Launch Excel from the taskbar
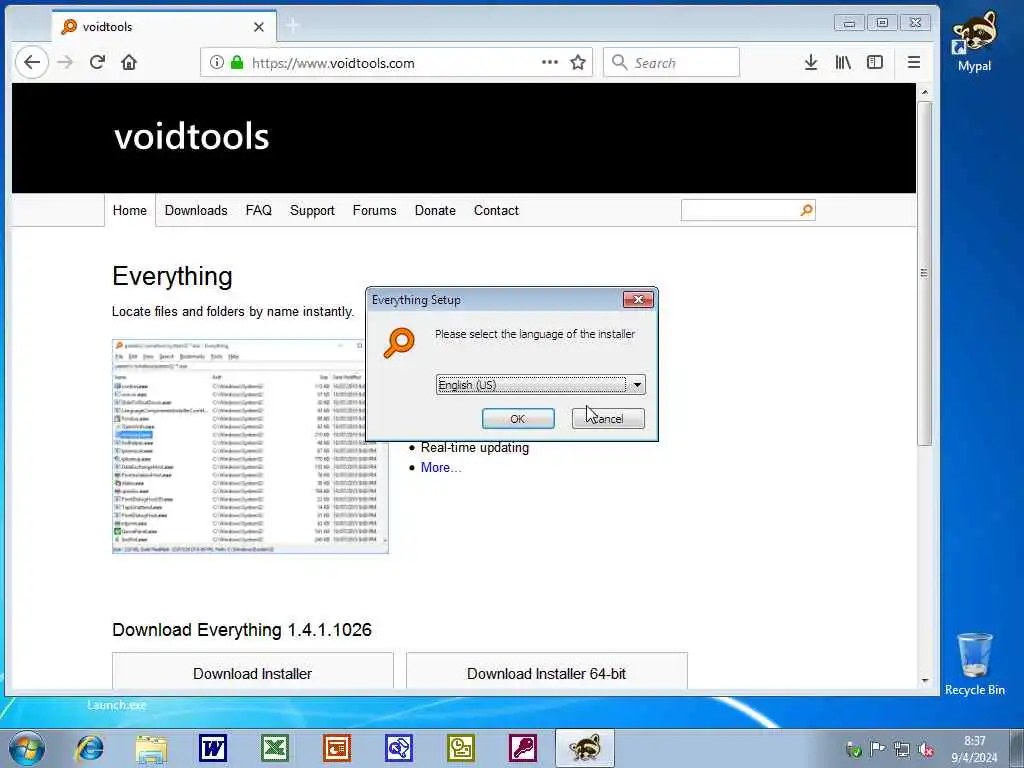1024x768 pixels. click(275, 748)
